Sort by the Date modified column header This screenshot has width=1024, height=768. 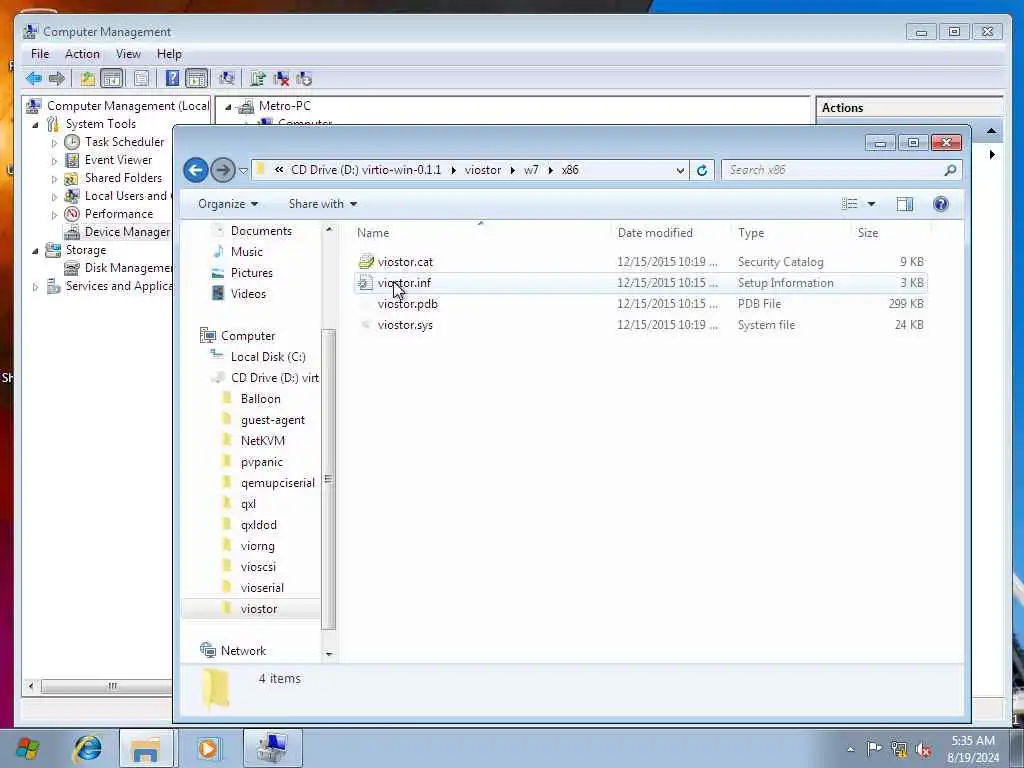[655, 233]
